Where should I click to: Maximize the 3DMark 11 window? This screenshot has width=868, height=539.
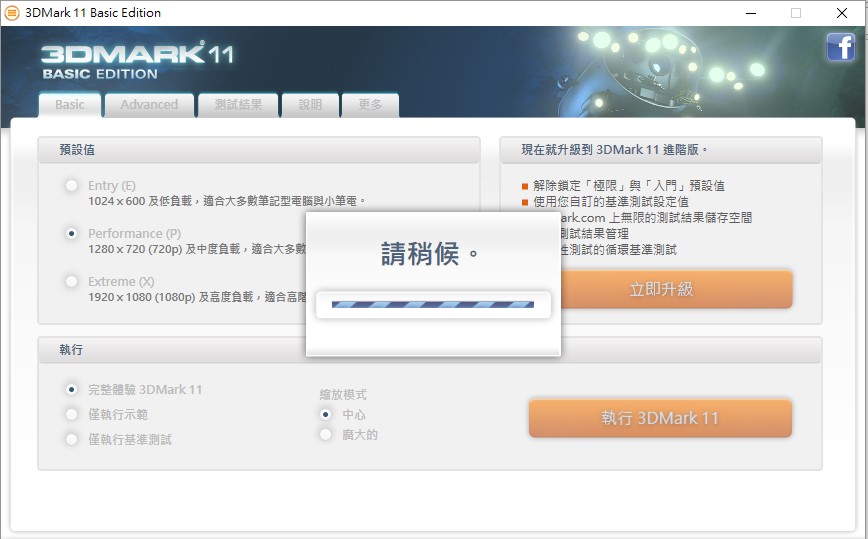coord(796,13)
